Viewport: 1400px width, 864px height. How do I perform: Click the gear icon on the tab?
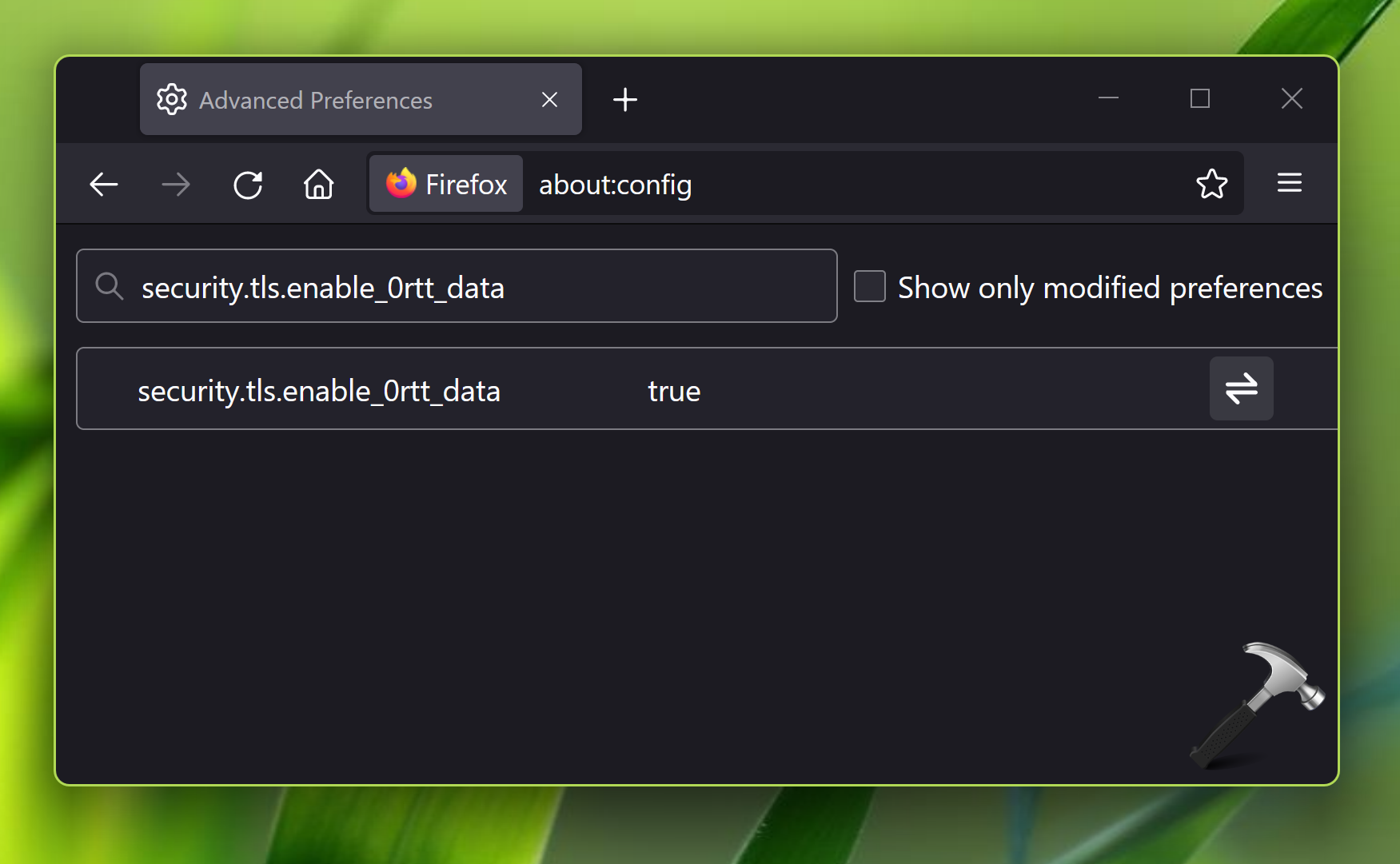(172, 100)
